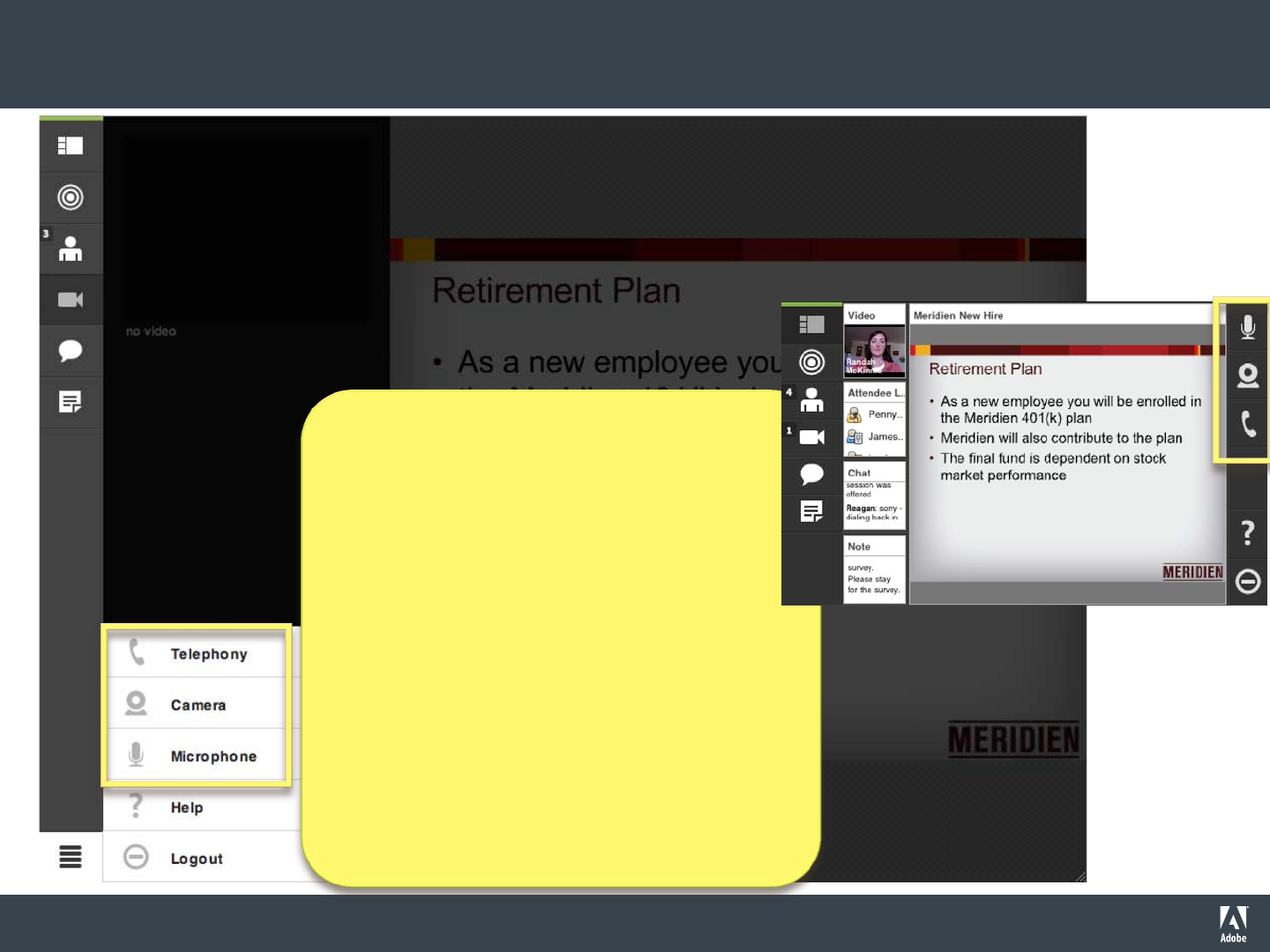Choose Camera from the pop-up menu

pyautogui.click(x=197, y=704)
